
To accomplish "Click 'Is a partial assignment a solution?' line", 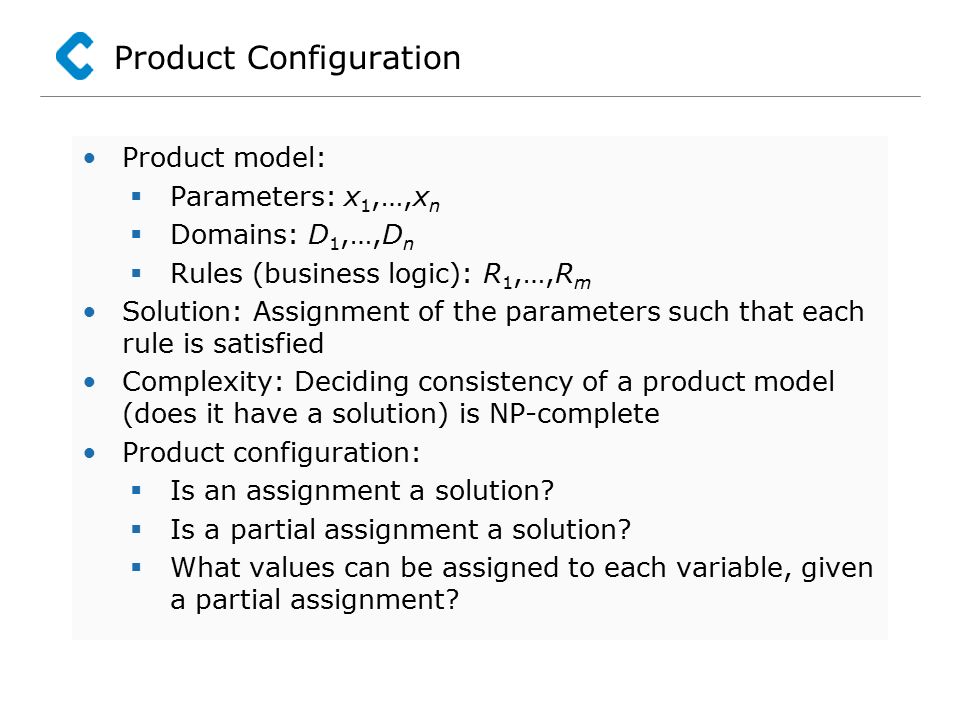I will click(x=400, y=530).
